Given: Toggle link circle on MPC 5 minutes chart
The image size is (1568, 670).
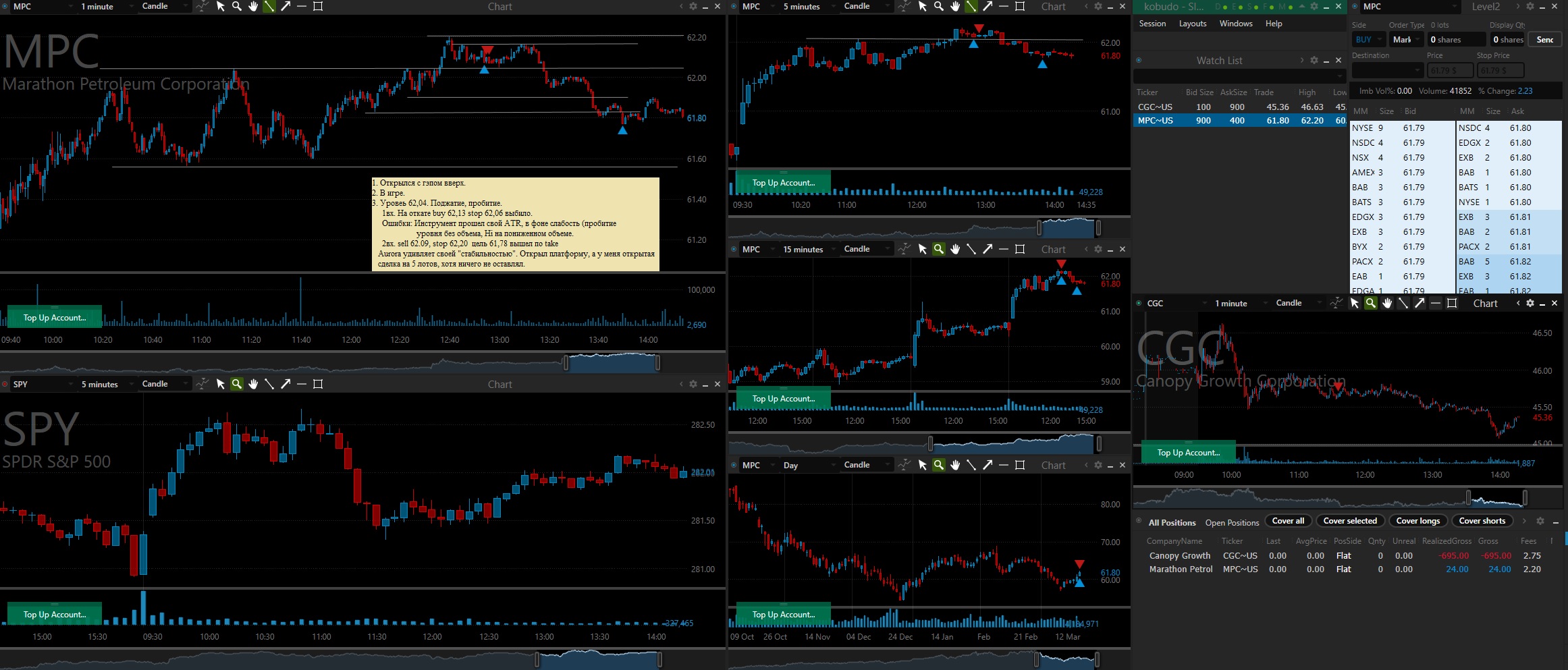Looking at the screenshot, I should 734,6.
